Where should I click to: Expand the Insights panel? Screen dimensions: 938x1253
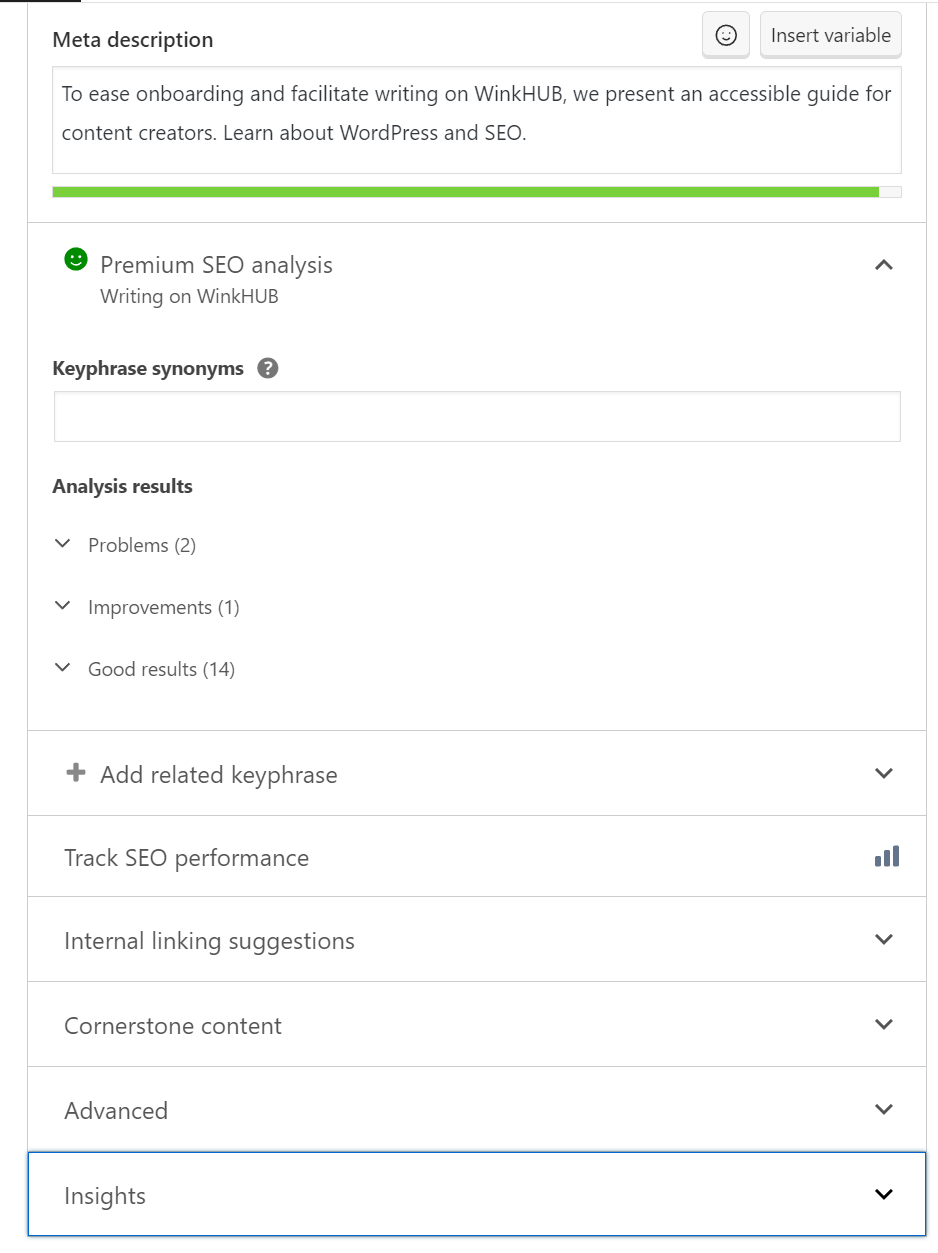477,1194
